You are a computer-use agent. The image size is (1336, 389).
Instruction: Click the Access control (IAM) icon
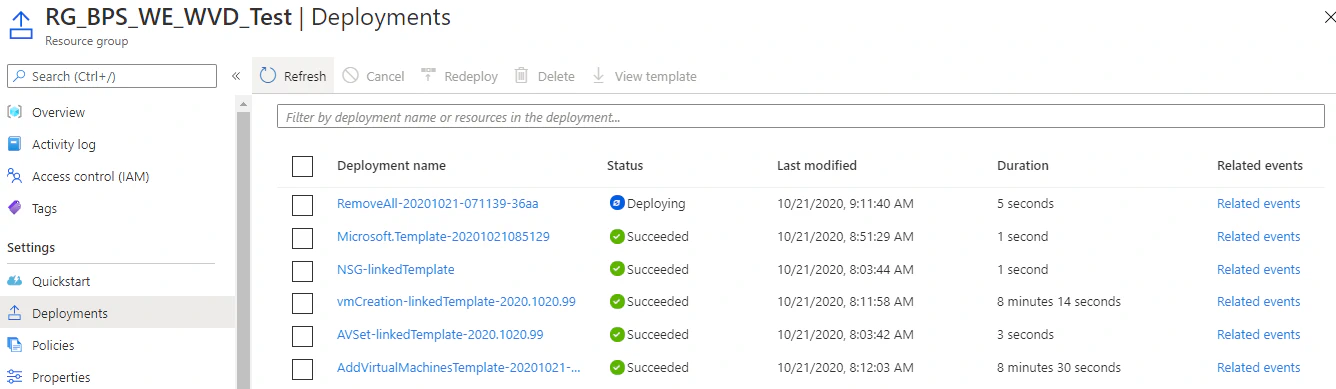15,176
